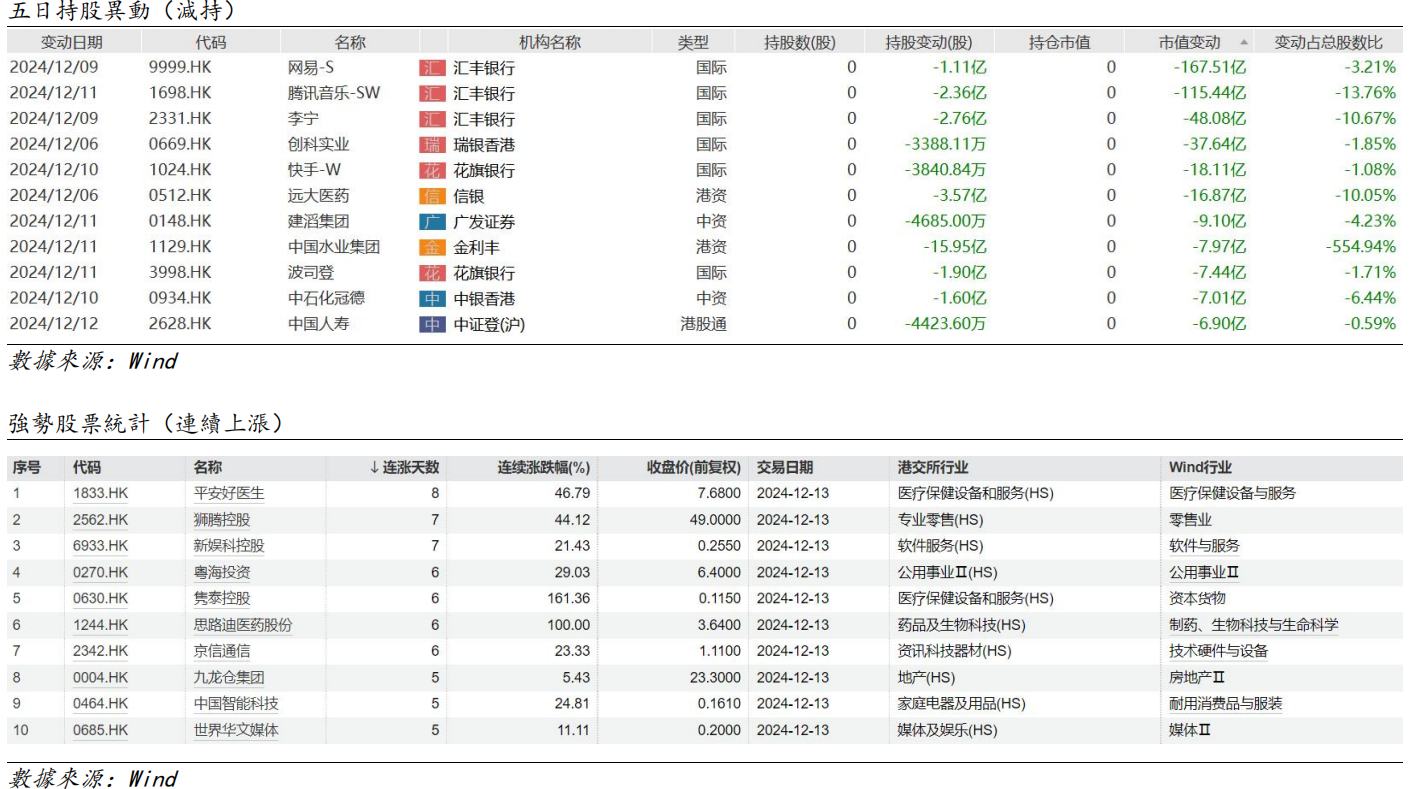Open stock code link 0685.HK
1413x789 pixels.
[101, 730]
